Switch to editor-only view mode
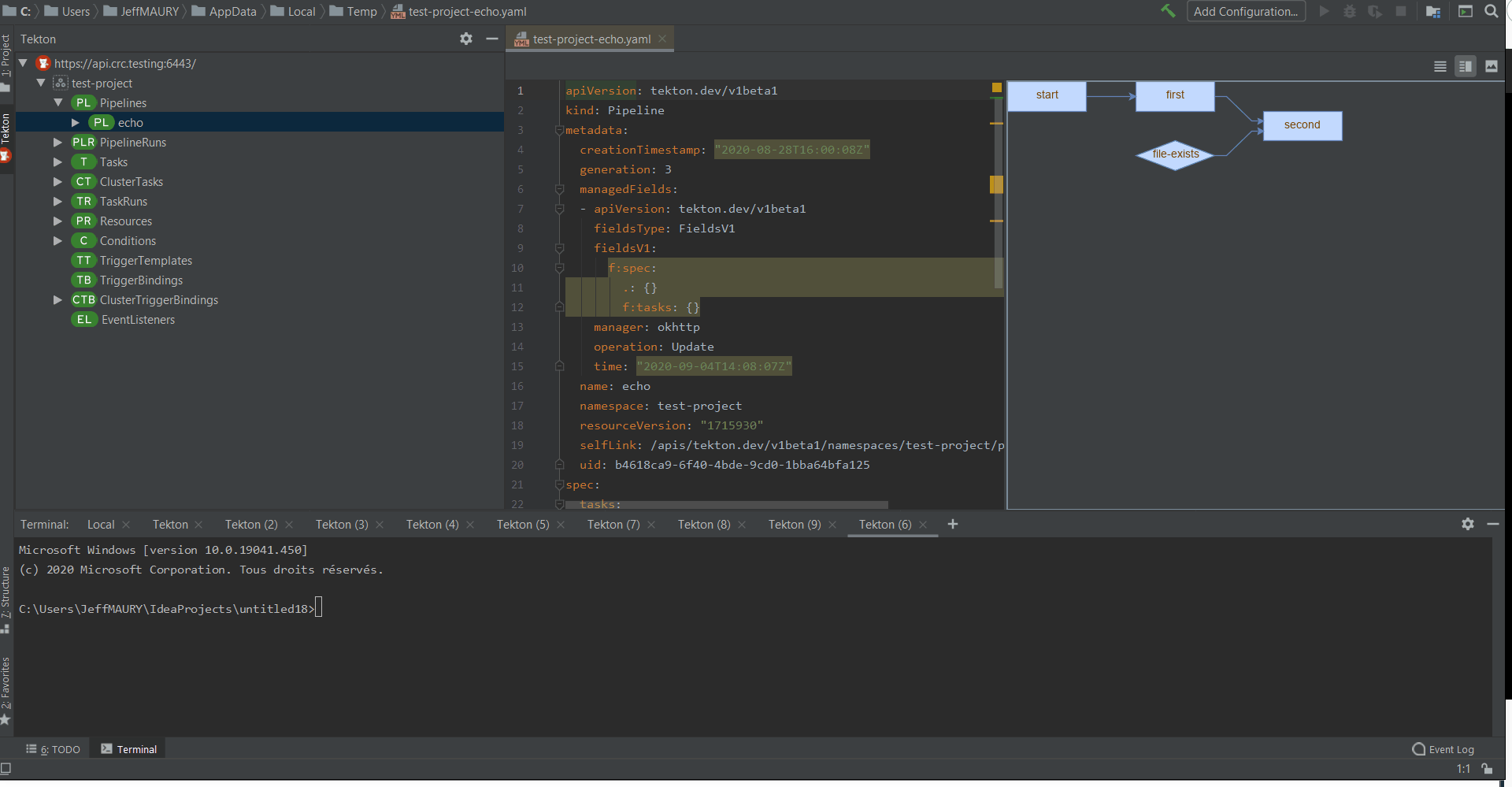The height and width of the screenshot is (787, 1512). (x=1440, y=66)
